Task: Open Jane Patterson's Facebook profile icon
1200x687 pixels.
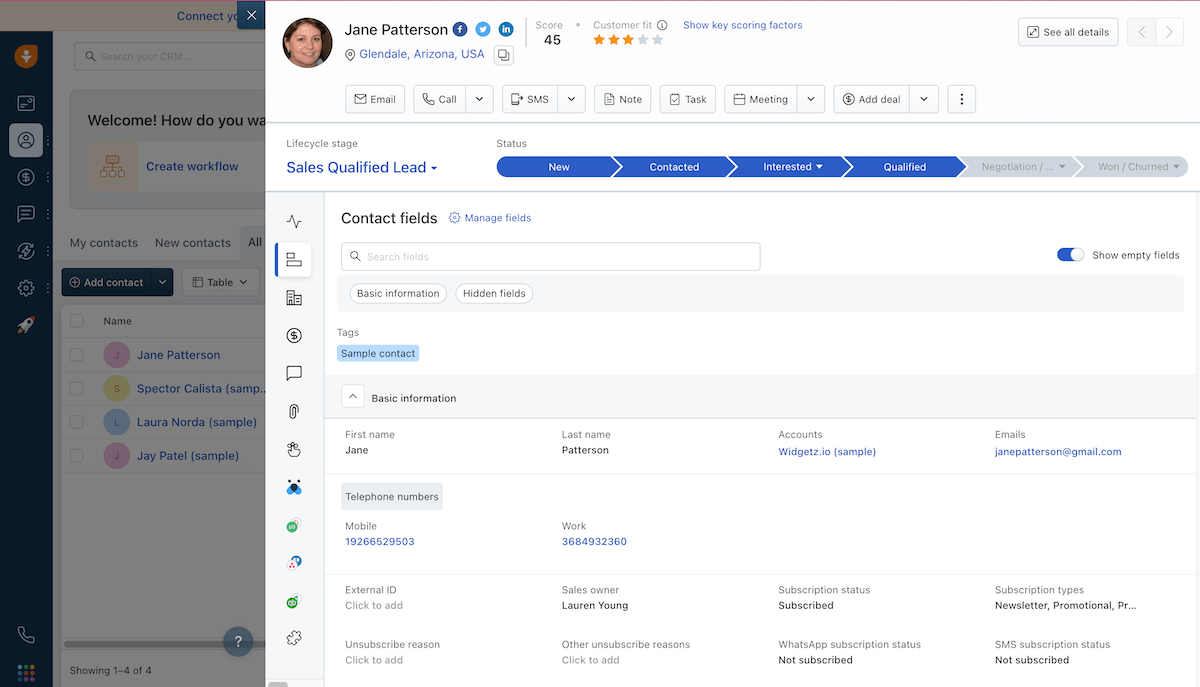Action: 460,30
